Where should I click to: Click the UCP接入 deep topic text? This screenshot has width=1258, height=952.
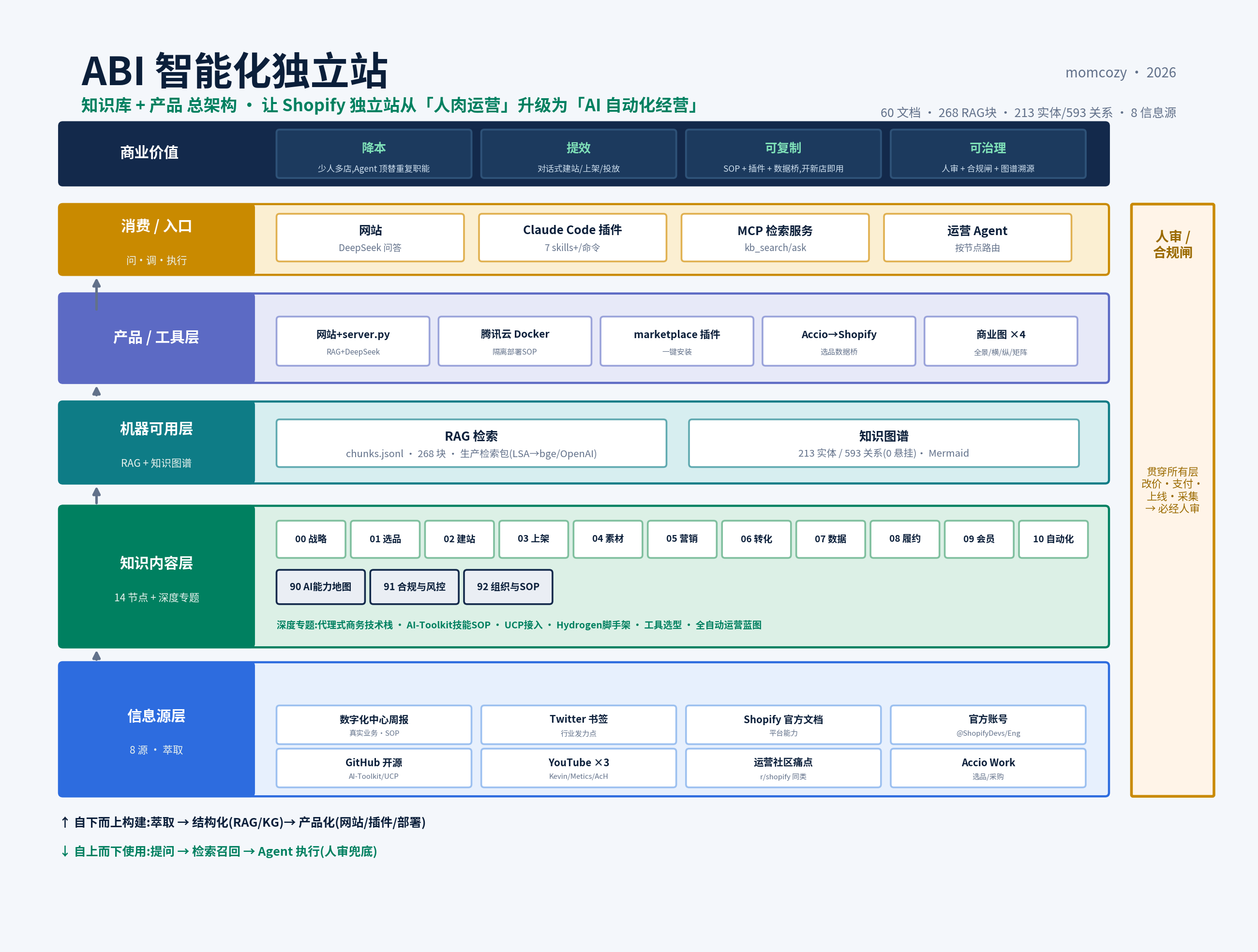click(523, 625)
